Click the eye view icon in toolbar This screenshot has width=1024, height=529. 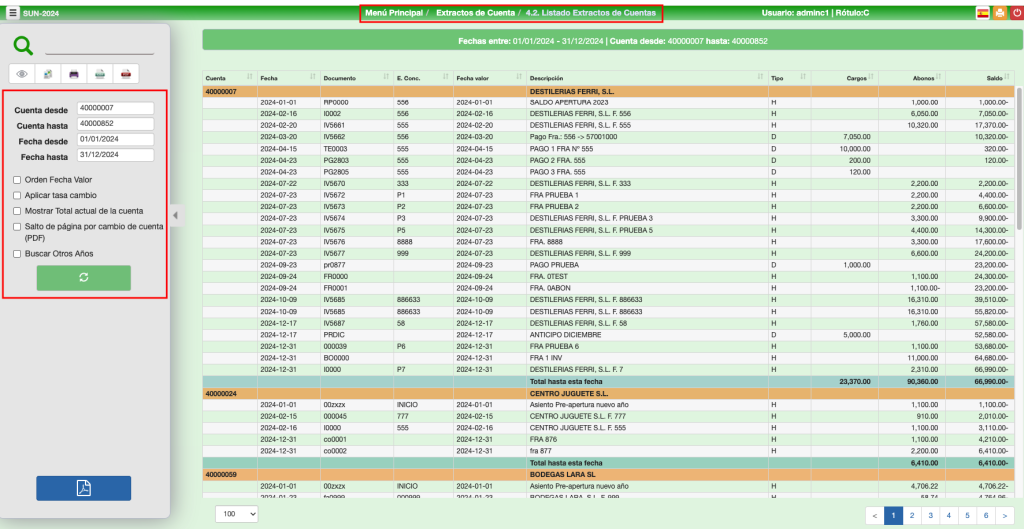pos(22,74)
